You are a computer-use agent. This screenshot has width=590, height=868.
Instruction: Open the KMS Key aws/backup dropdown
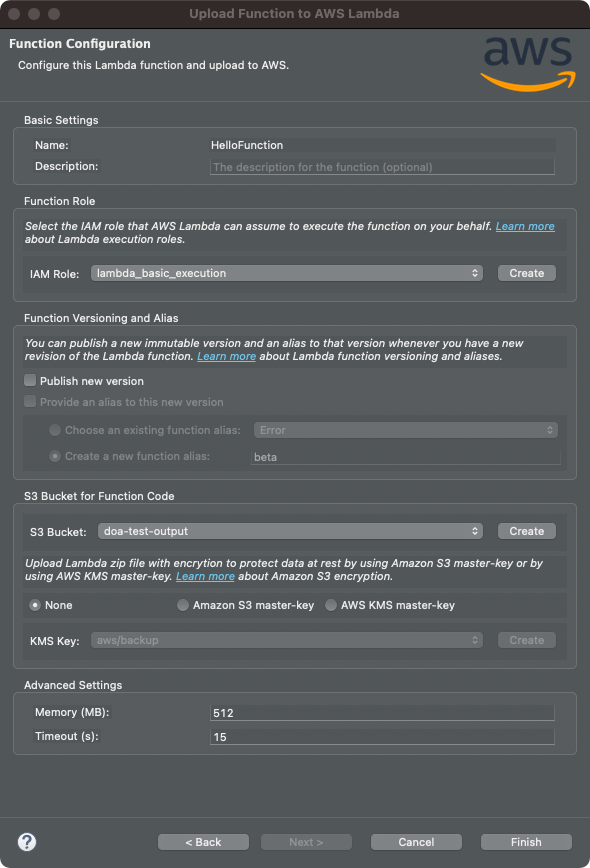[x=287, y=640]
